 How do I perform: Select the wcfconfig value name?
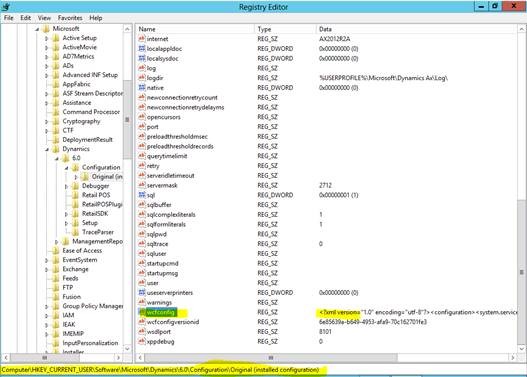coord(161,312)
